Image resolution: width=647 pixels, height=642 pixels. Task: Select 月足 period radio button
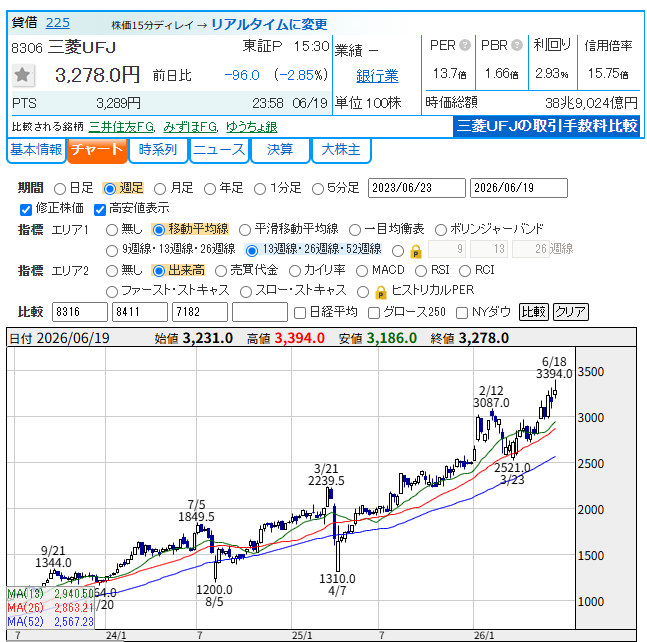tap(160, 189)
